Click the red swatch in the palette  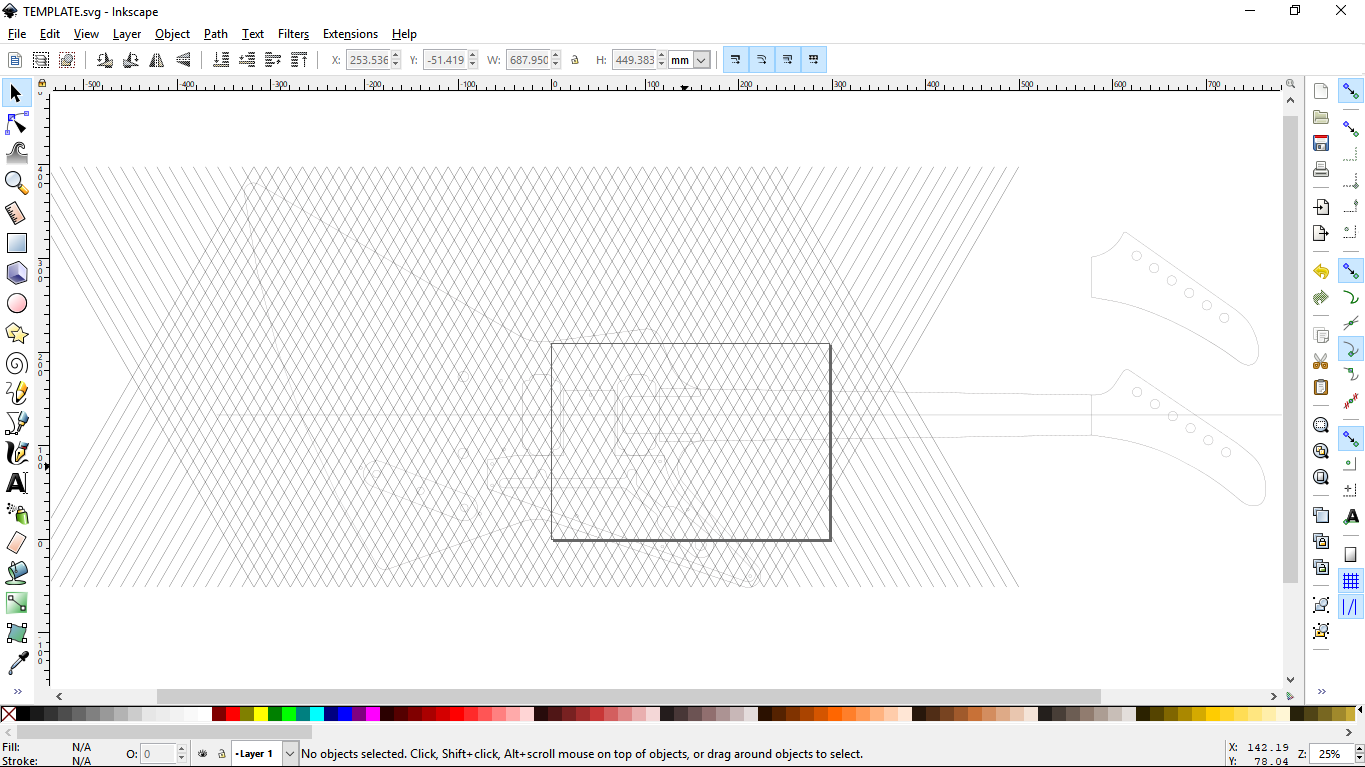(x=232, y=714)
